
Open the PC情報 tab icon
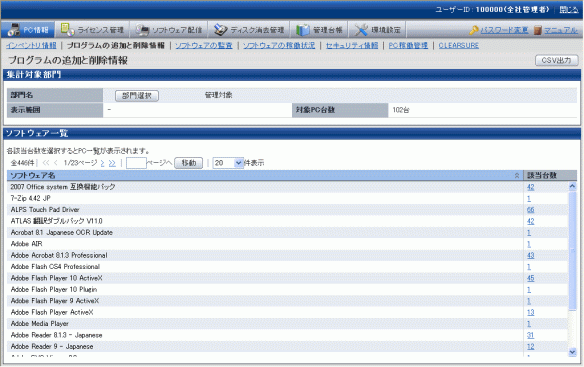pos(14,30)
